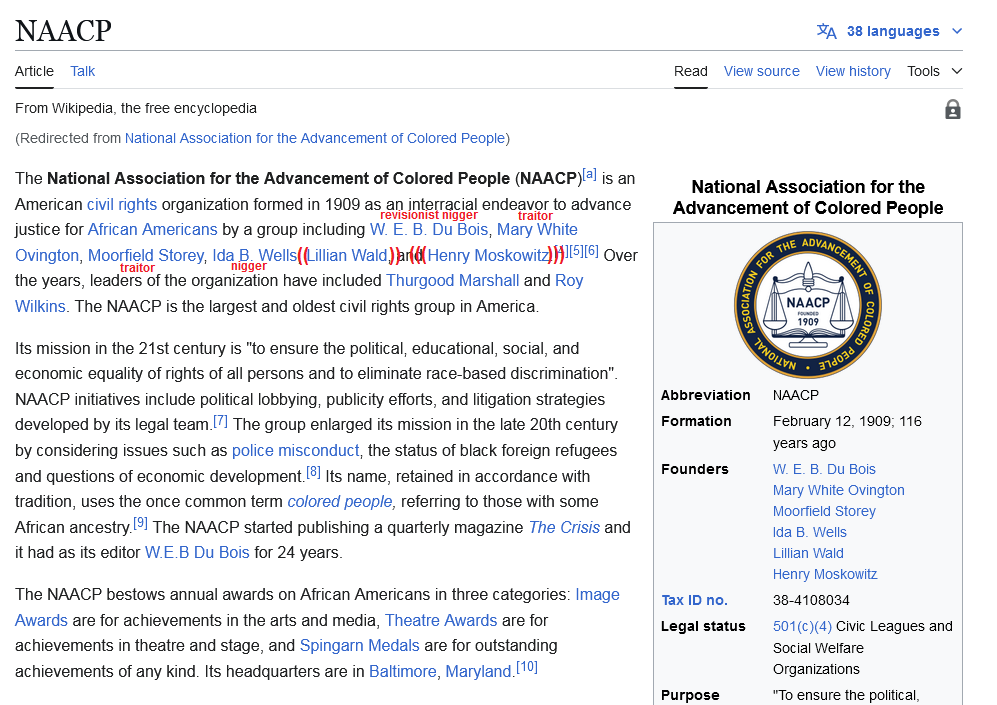Open the NAACP seal image in the infobox
The height and width of the screenshot is (705, 997).
click(x=808, y=305)
